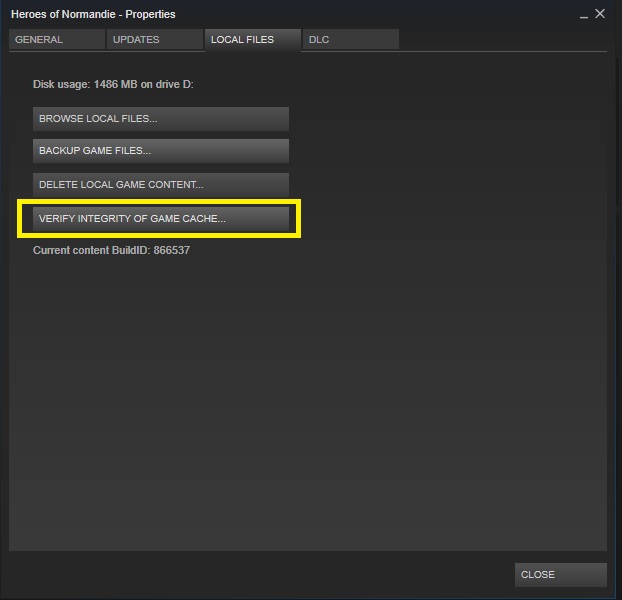Click the Current content BuildID label
Screen dimensions: 622x600
point(91,250)
